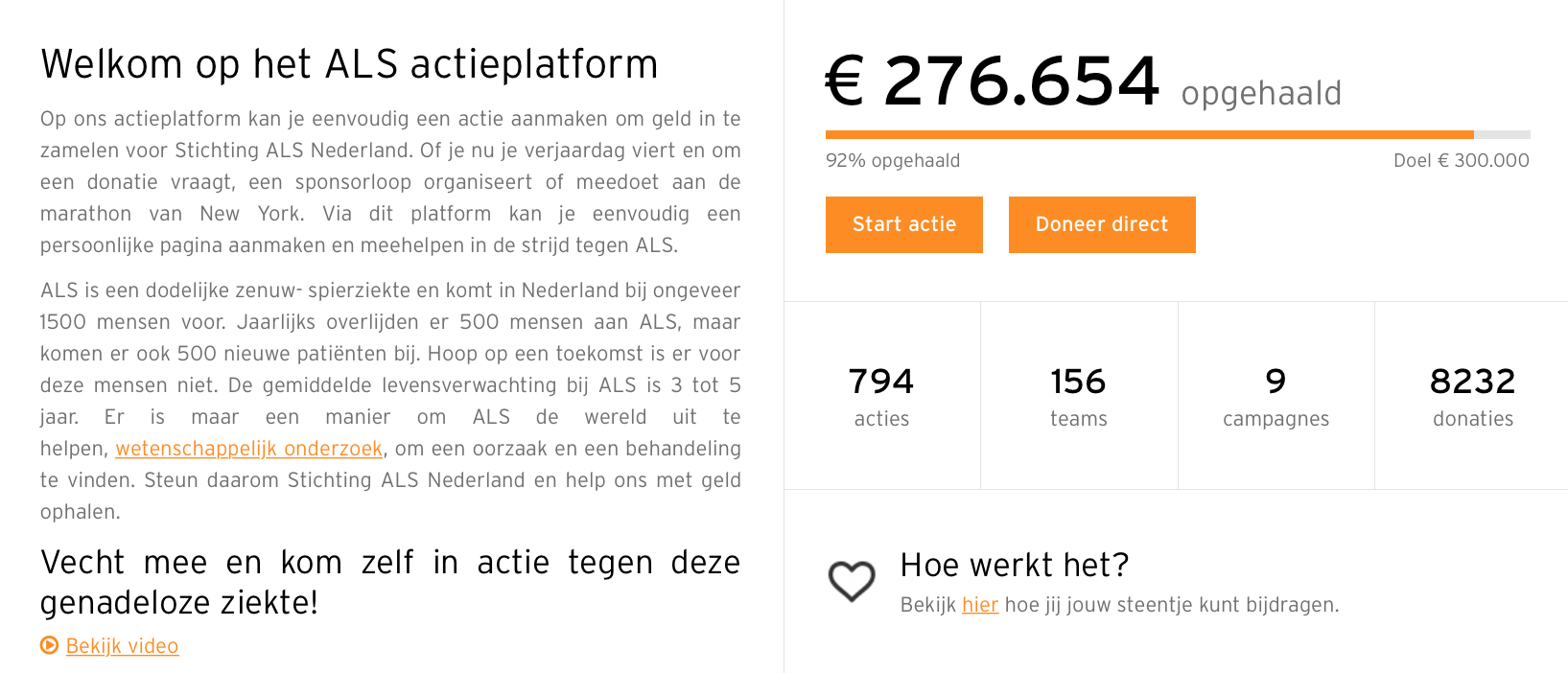The image size is (1568, 673).
Task: Click the orange fundraising progress bar
Action: tap(1149, 135)
